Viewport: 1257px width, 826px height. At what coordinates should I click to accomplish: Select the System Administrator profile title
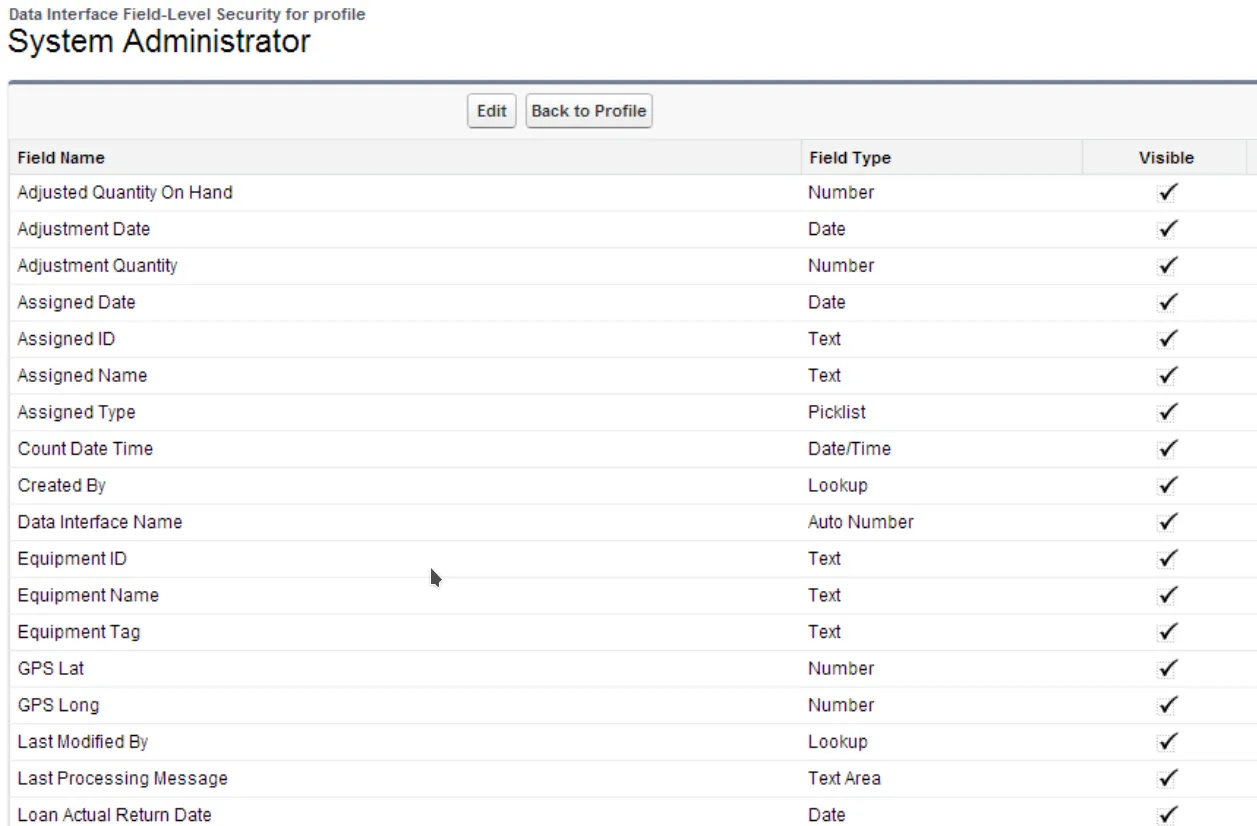coord(159,42)
